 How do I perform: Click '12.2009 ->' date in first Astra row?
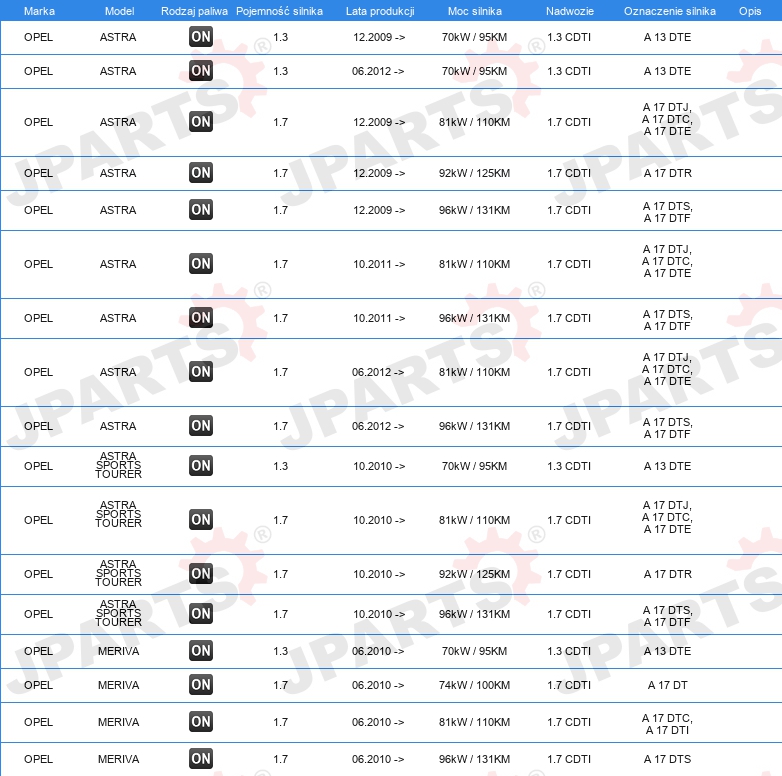(x=379, y=37)
